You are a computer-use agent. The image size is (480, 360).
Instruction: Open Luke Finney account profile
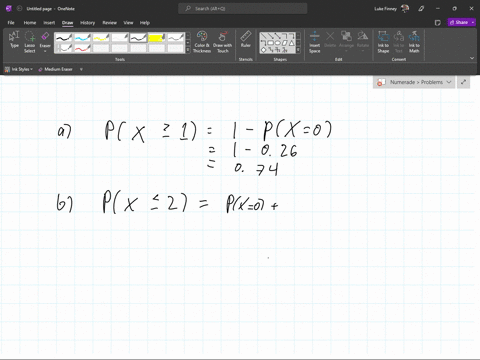(391, 9)
